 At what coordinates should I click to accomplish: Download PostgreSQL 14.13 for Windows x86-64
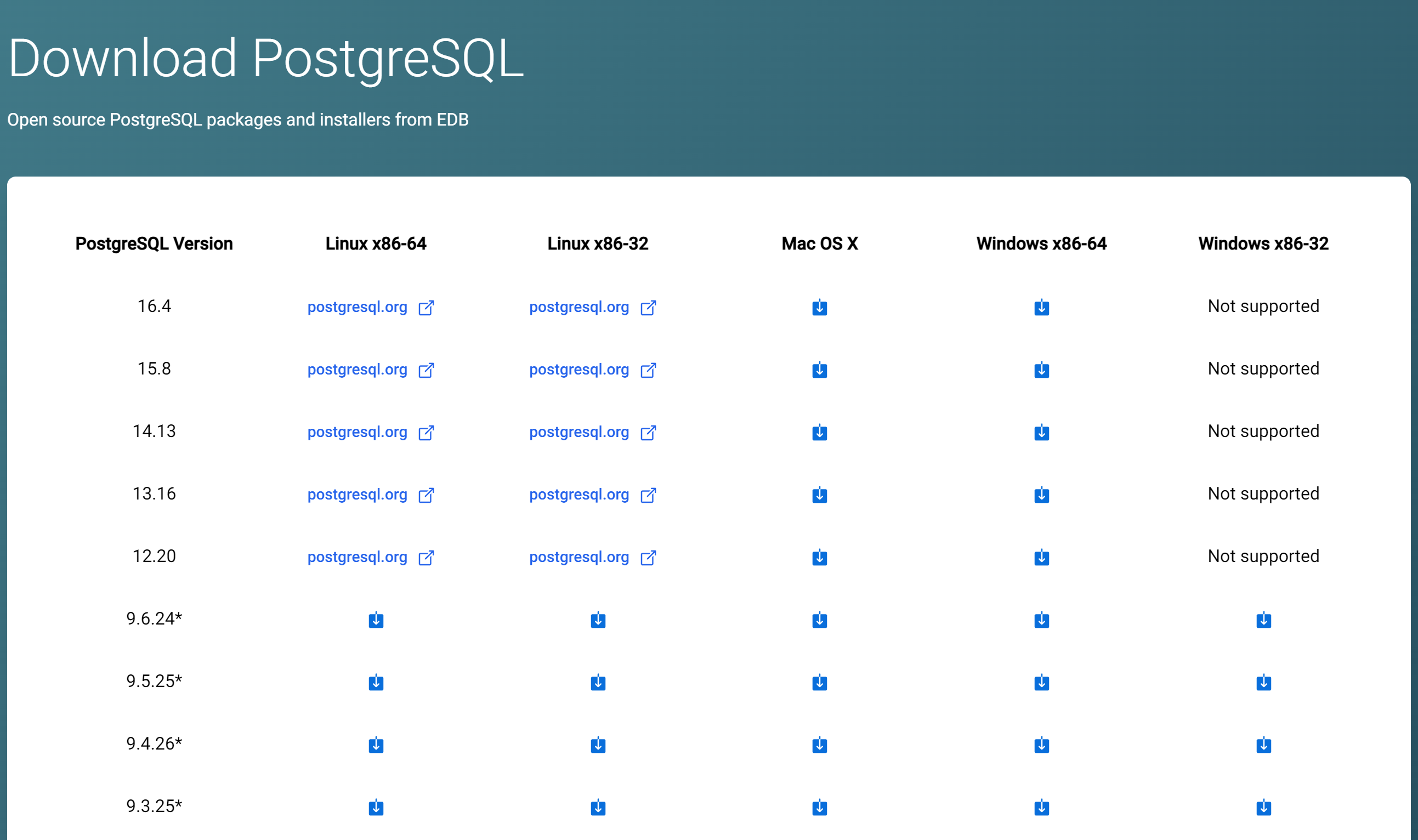click(1041, 433)
